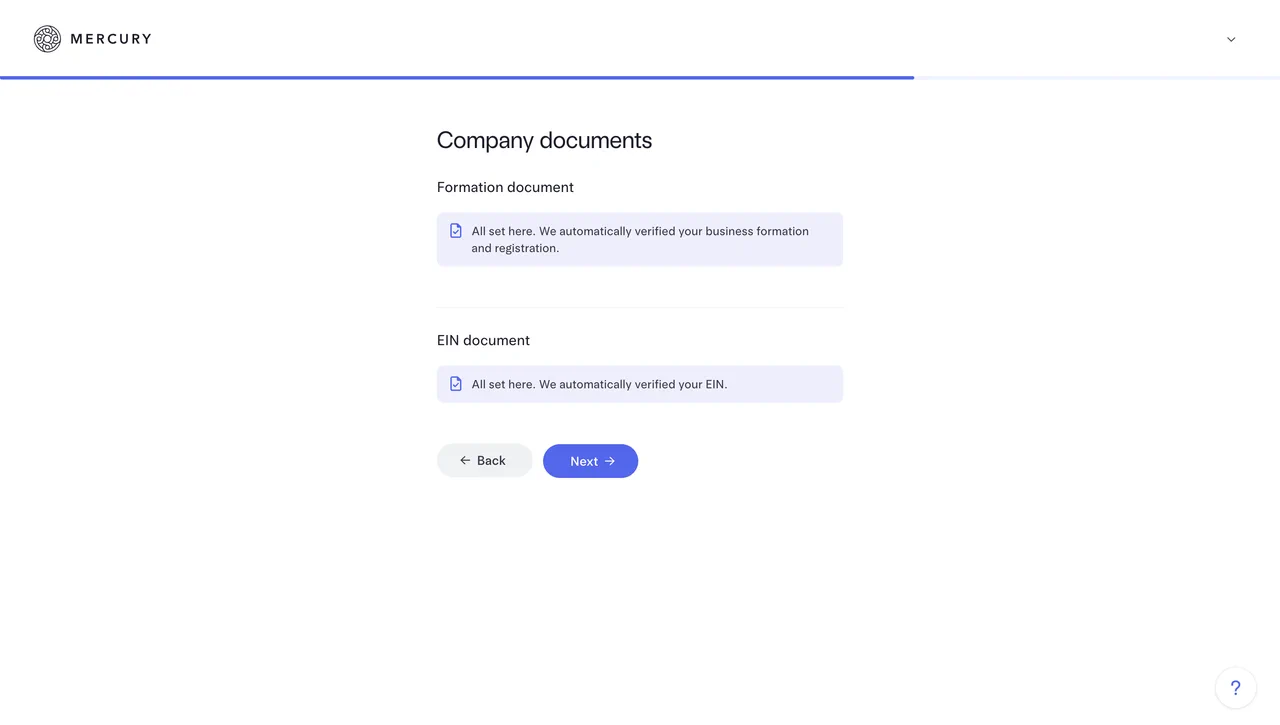Click the Company documents heading
Image resolution: width=1280 pixels, height=725 pixels.
pos(544,141)
